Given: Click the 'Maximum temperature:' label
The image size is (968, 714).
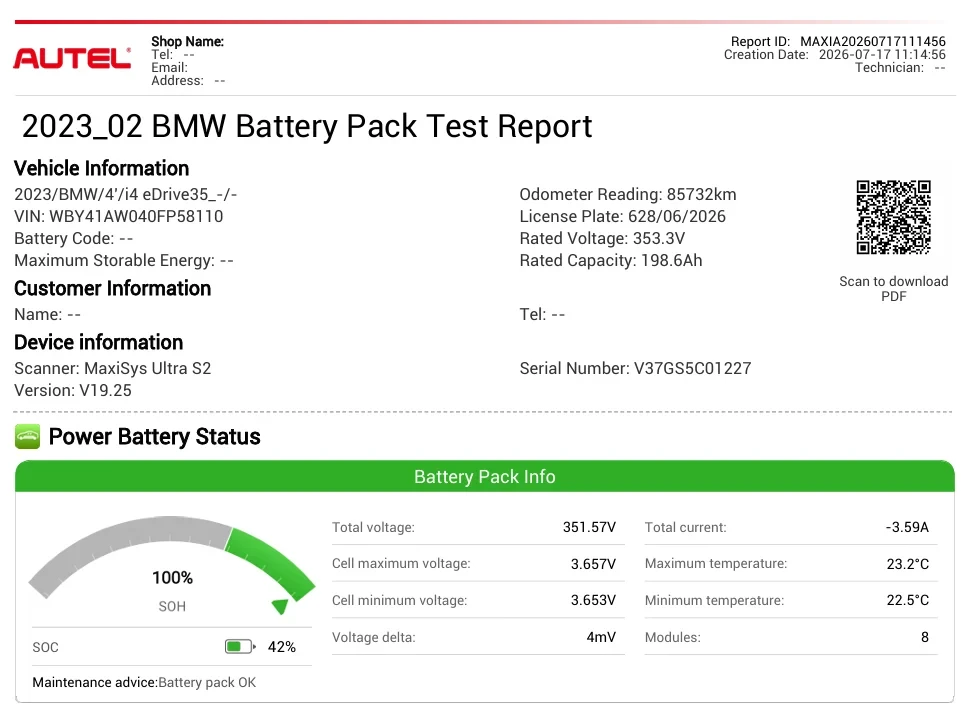Looking at the screenshot, I should 716,563.
